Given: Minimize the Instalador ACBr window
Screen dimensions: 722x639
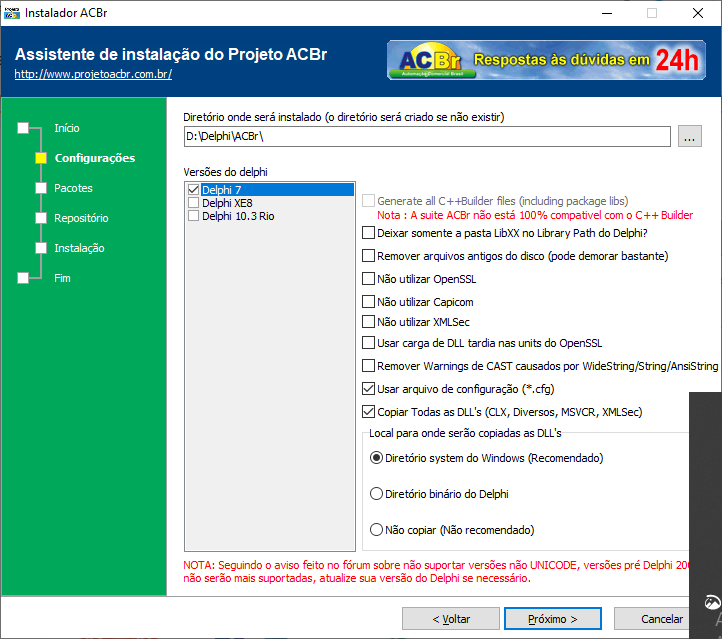Looking at the screenshot, I should pos(607,13).
